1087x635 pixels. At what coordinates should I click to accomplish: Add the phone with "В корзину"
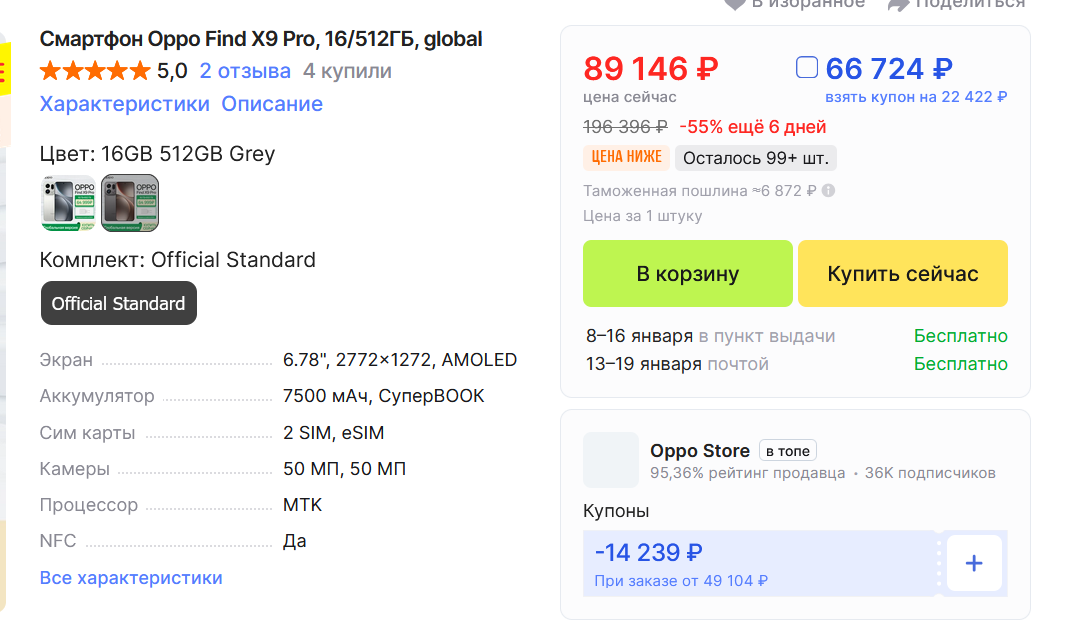687,274
